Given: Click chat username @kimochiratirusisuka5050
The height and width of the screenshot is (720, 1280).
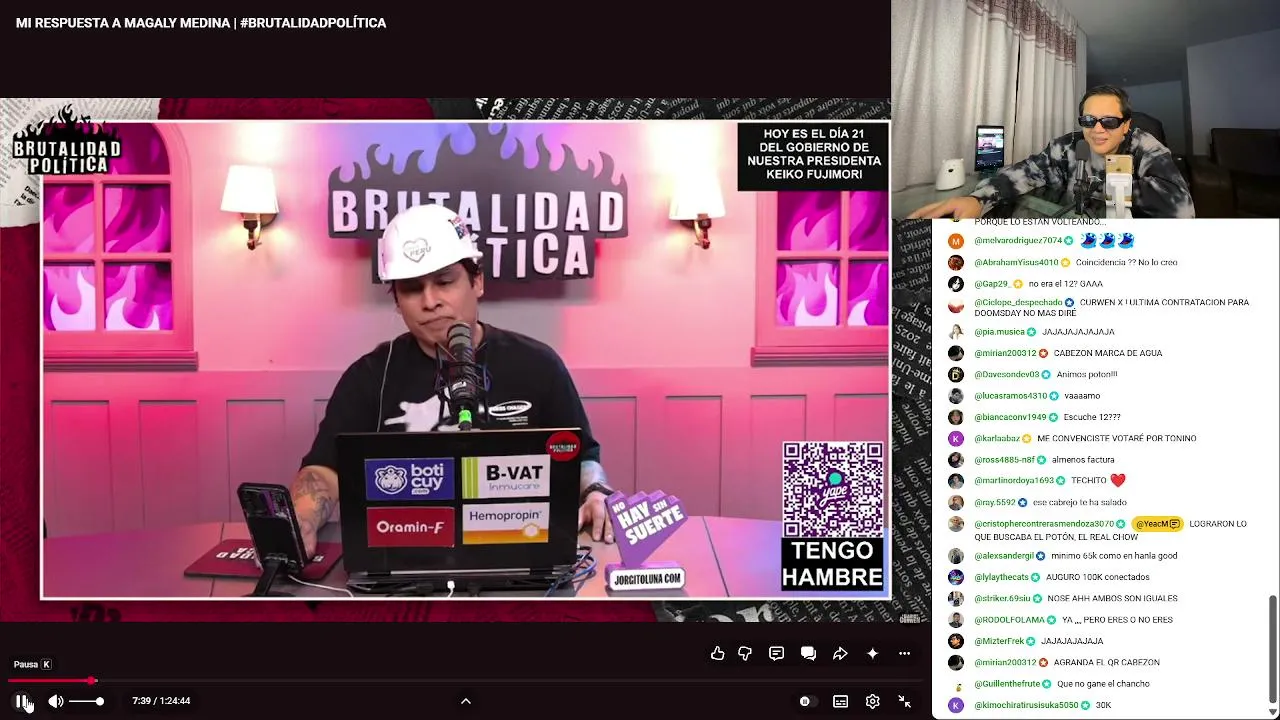Looking at the screenshot, I should pyautogui.click(x=1026, y=705).
